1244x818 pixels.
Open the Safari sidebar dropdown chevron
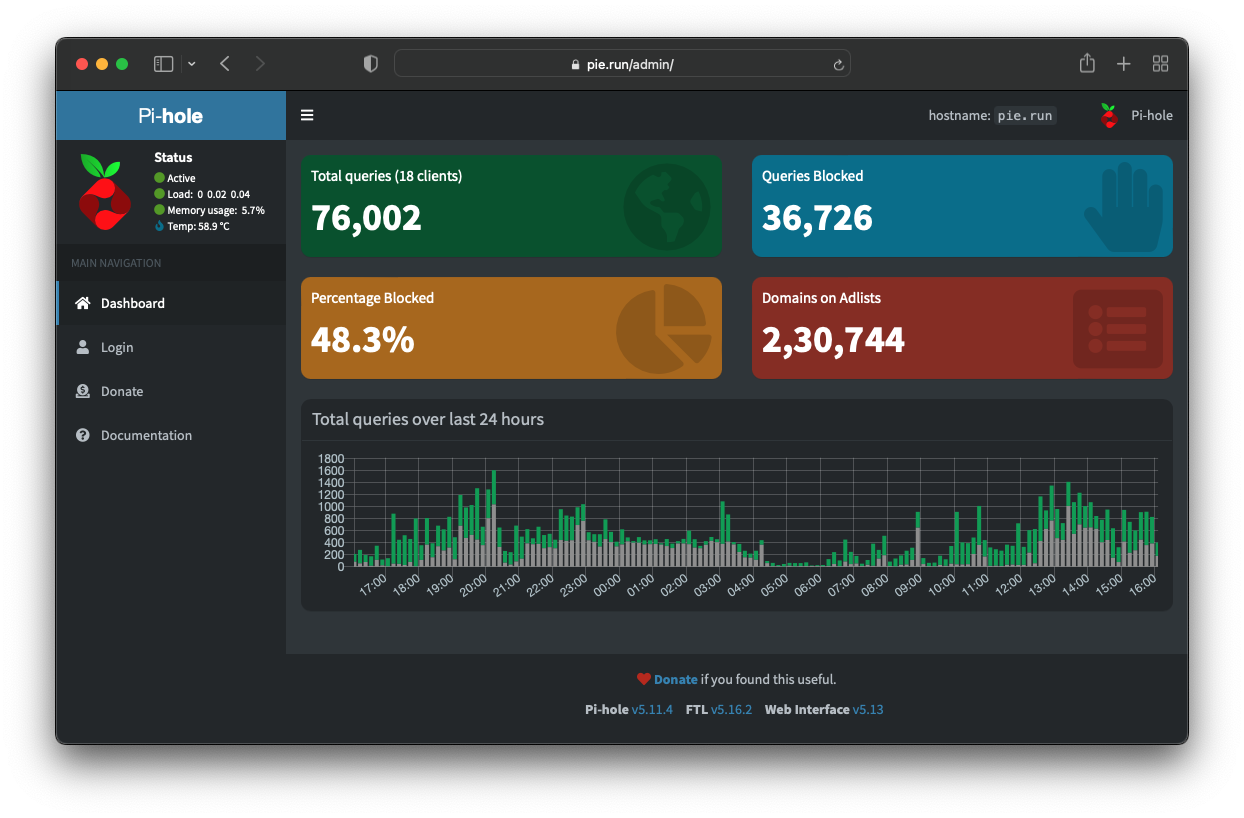[x=192, y=64]
